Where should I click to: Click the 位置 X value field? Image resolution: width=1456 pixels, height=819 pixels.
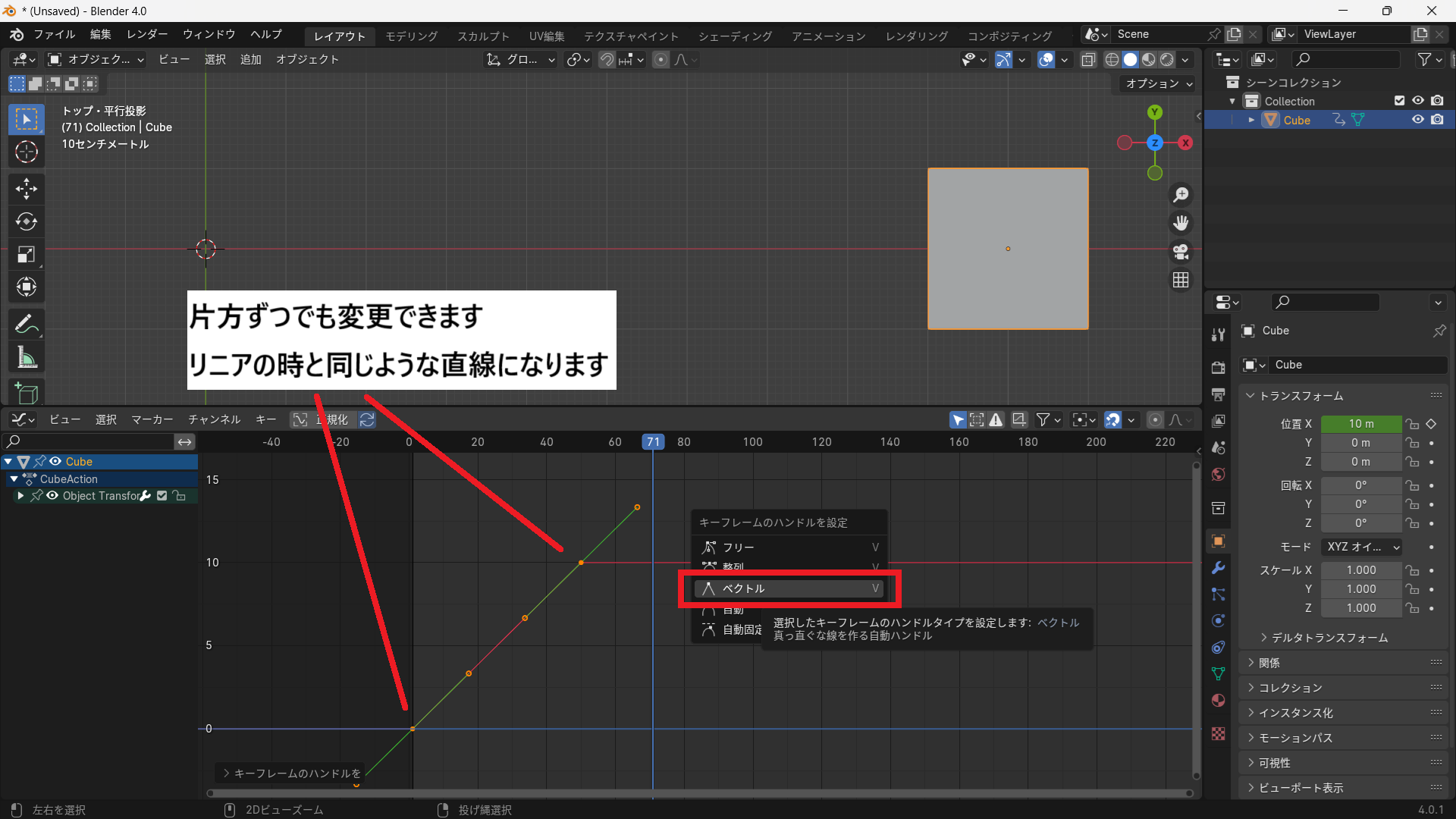coord(1360,424)
